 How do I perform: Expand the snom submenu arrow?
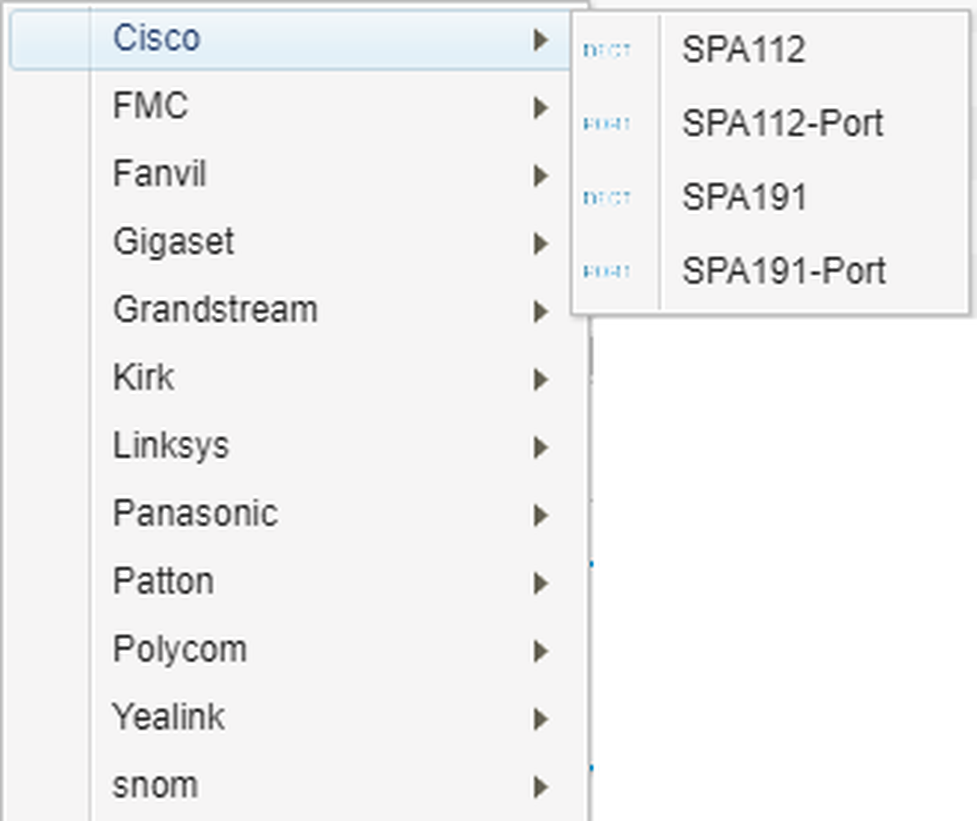[x=541, y=787]
